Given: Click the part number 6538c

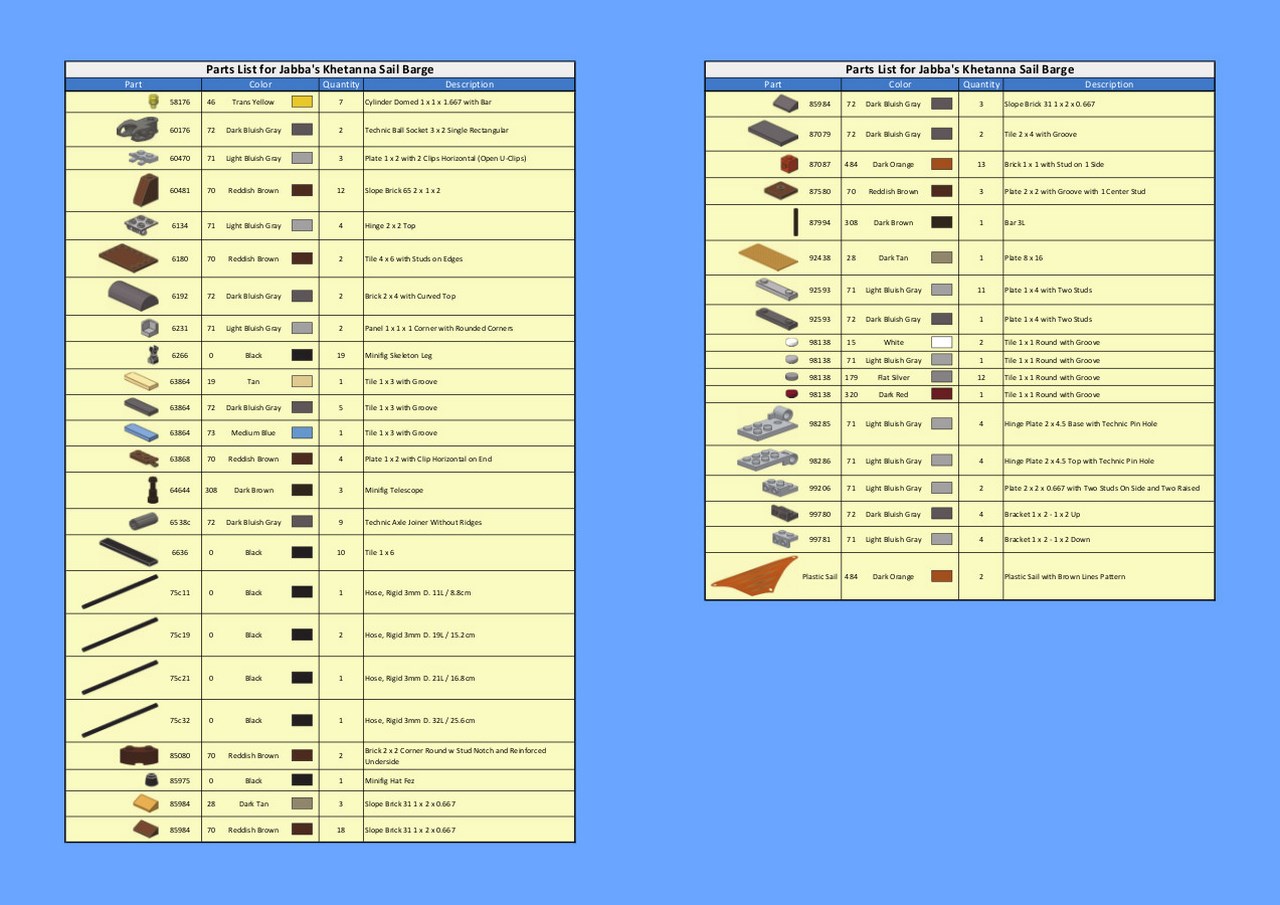Looking at the screenshot, I should [180, 522].
